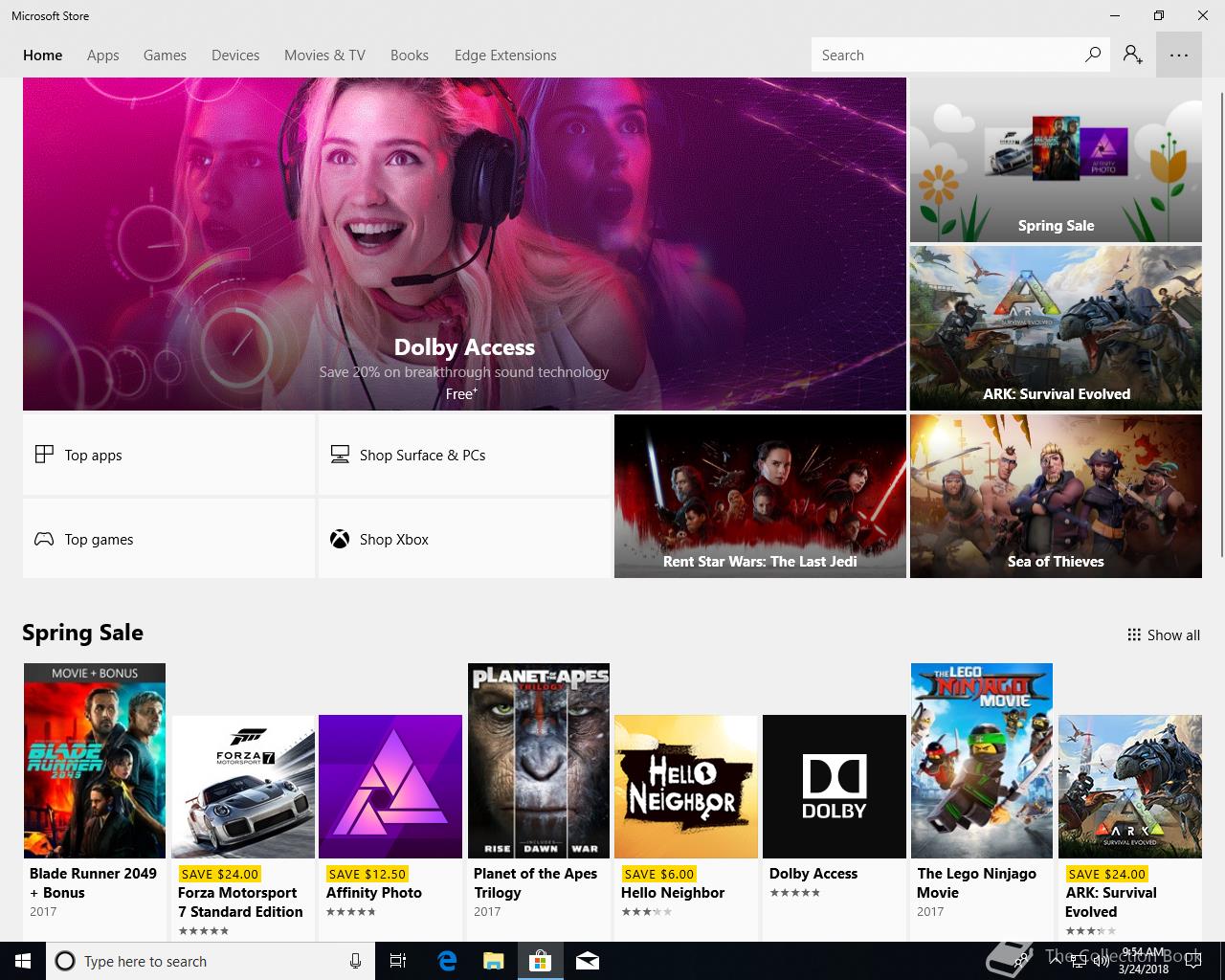1225x980 pixels.
Task: Open the account sign-in icon
Action: 1133,55
